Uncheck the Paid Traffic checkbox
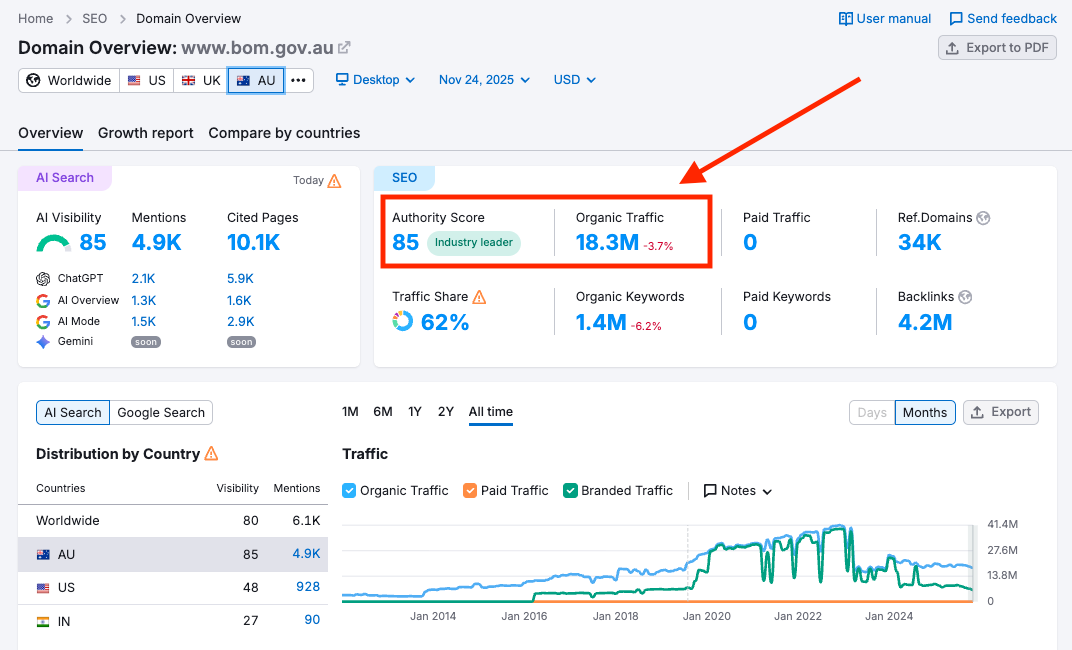The image size is (1072, 650). 470,490
